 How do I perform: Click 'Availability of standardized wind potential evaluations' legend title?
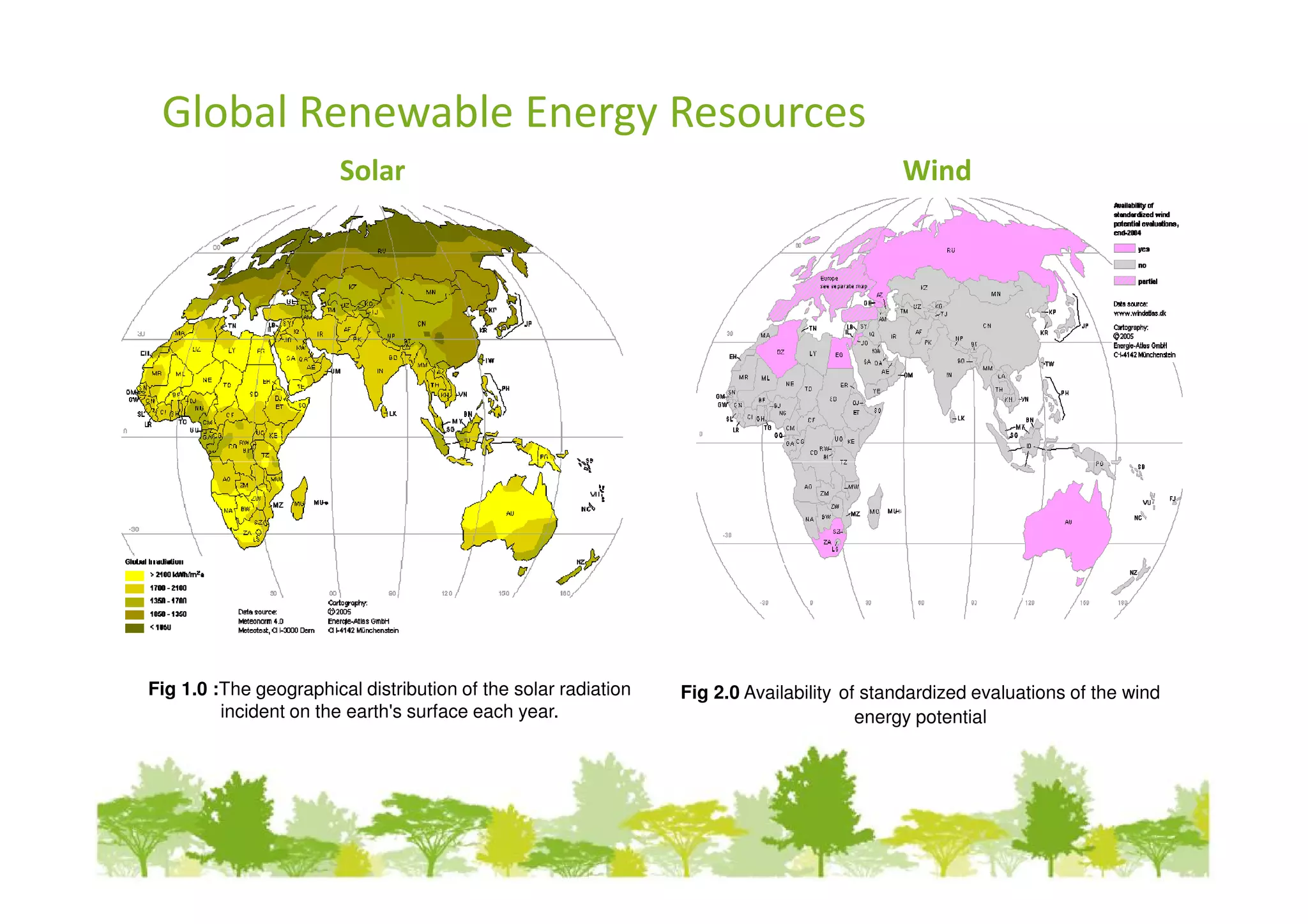click(x=1146, y=219)
